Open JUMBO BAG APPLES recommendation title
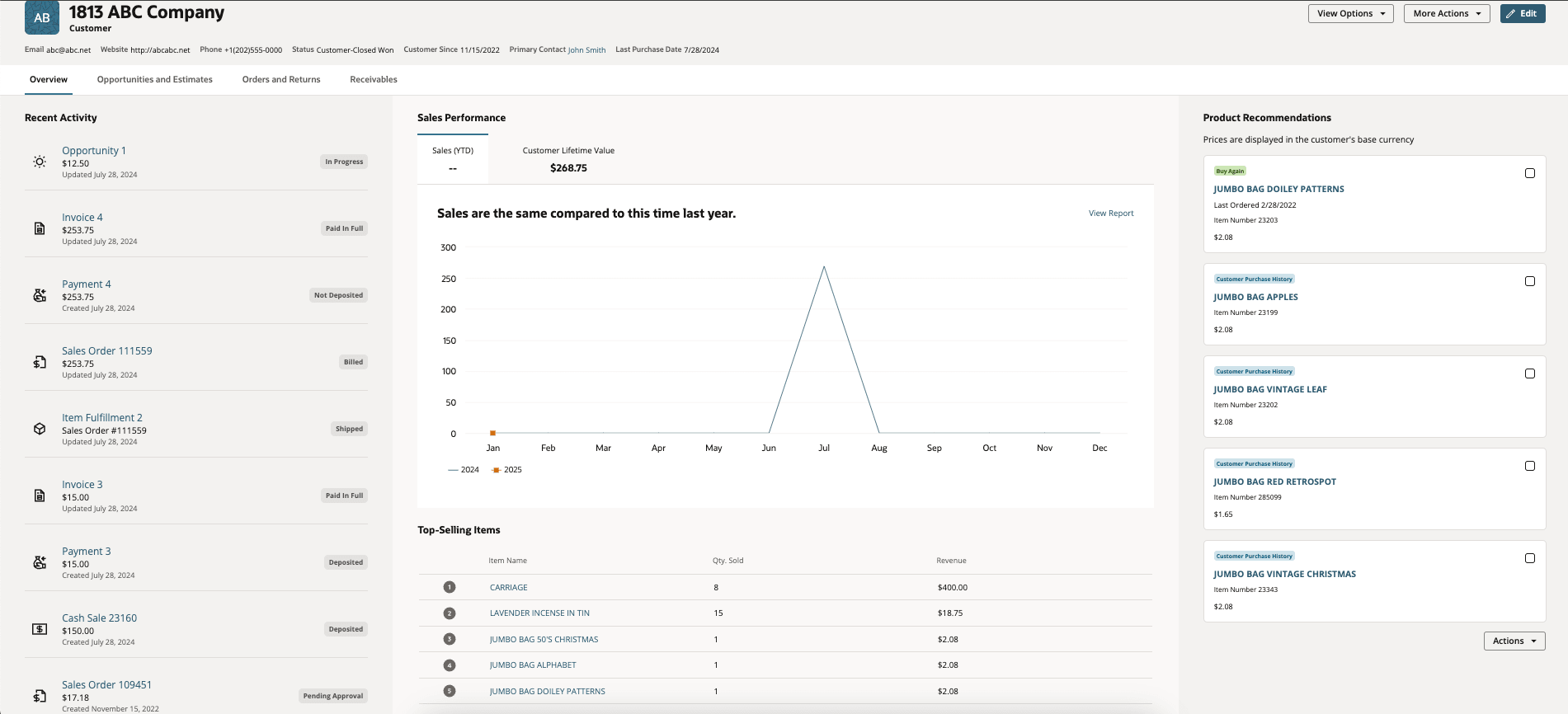The width and height of the screenshot is (1568, 714). point(1255,298)
